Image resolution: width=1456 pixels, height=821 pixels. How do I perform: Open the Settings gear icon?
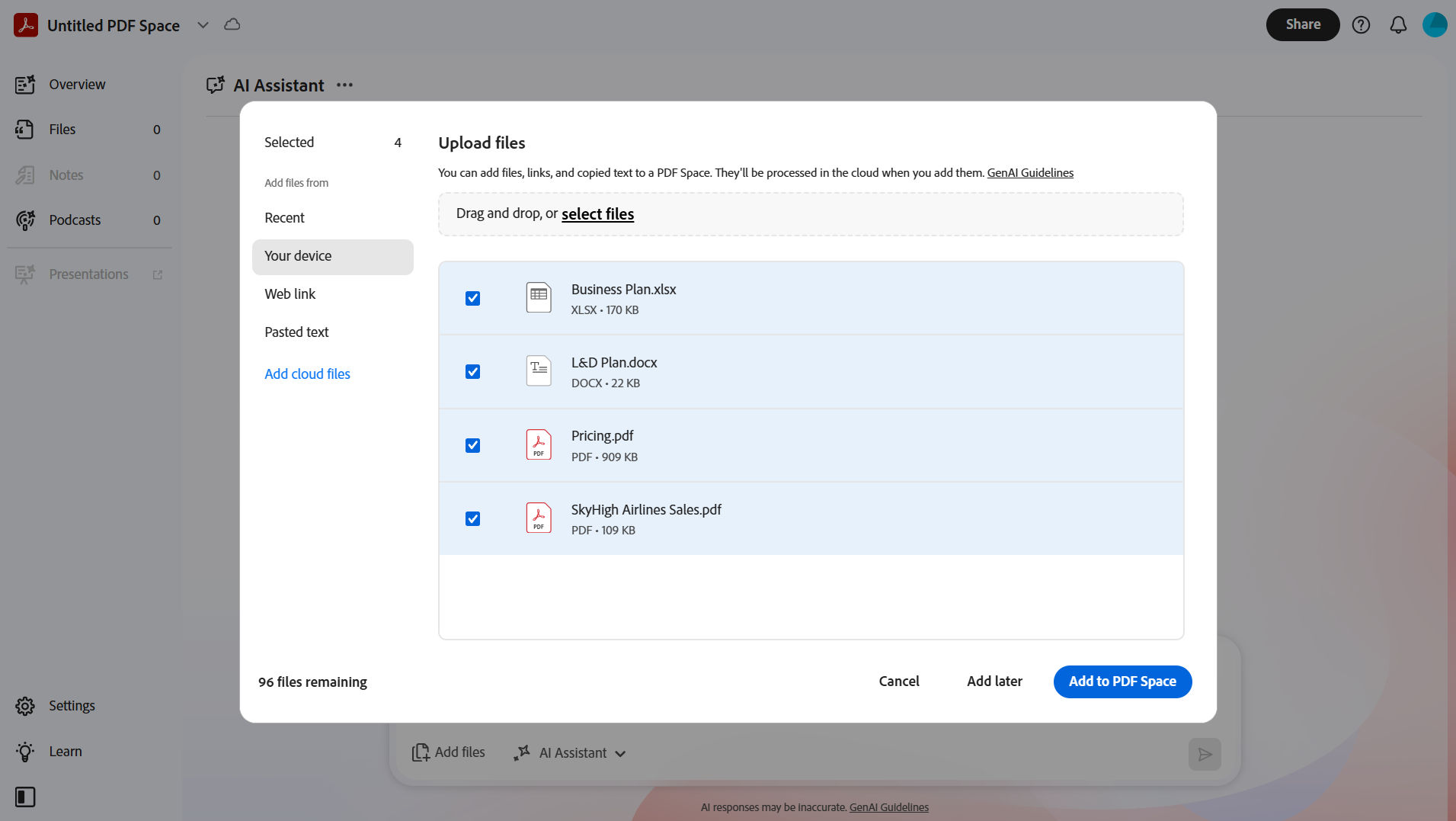[25, 706]
